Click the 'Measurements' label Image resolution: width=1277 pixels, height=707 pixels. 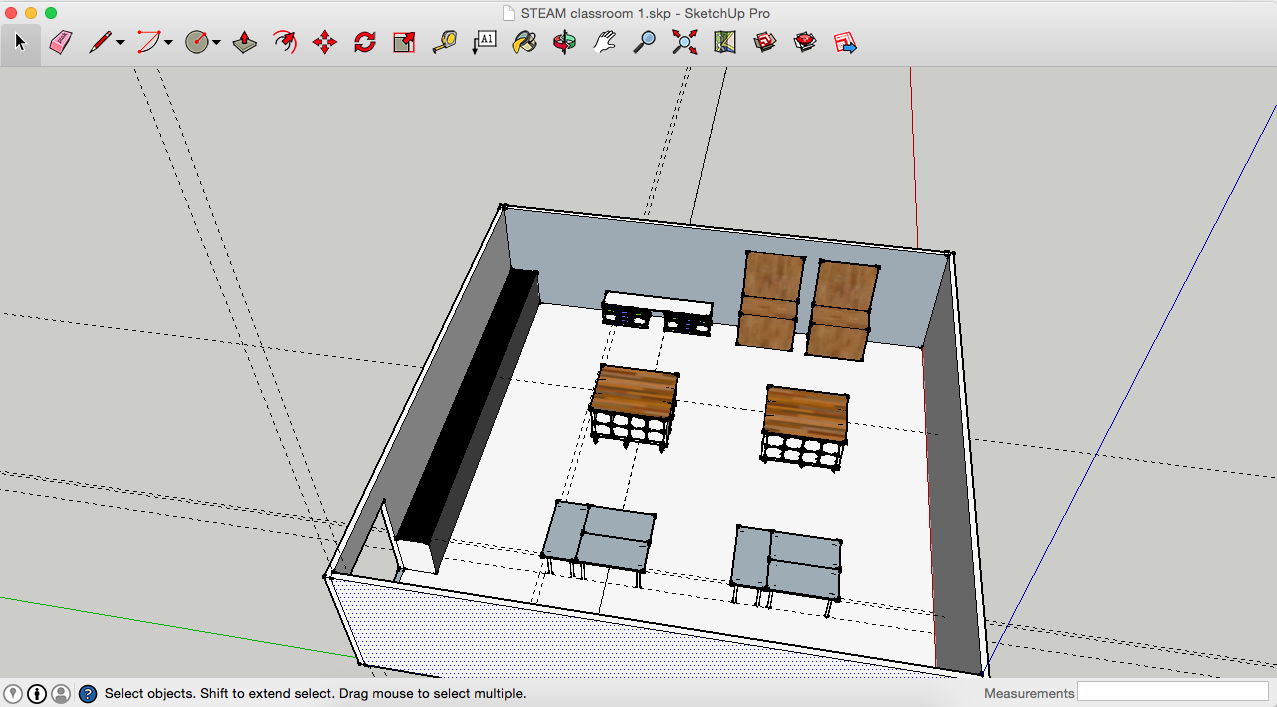1029,693
